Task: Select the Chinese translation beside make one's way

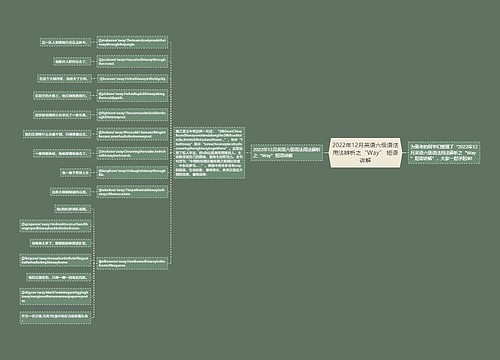Action: 65,42
